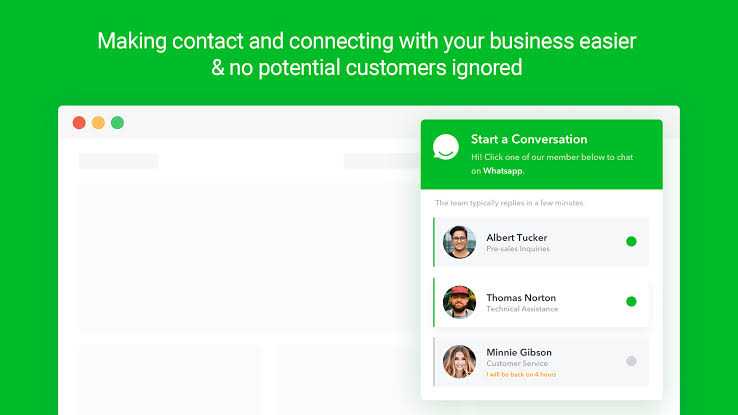This screenshot has width=738, height=415.
Task: Open Albert Tucker's profile avatar
Action: pyautogui.click(x=459, y=242)
